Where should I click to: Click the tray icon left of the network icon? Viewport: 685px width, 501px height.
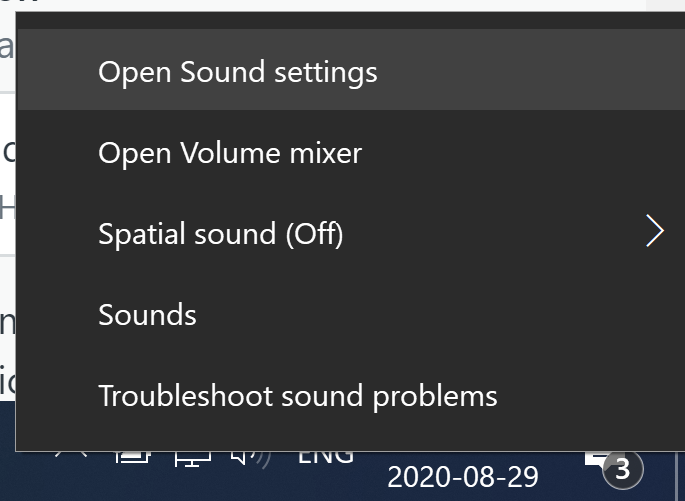coord(131,458)
